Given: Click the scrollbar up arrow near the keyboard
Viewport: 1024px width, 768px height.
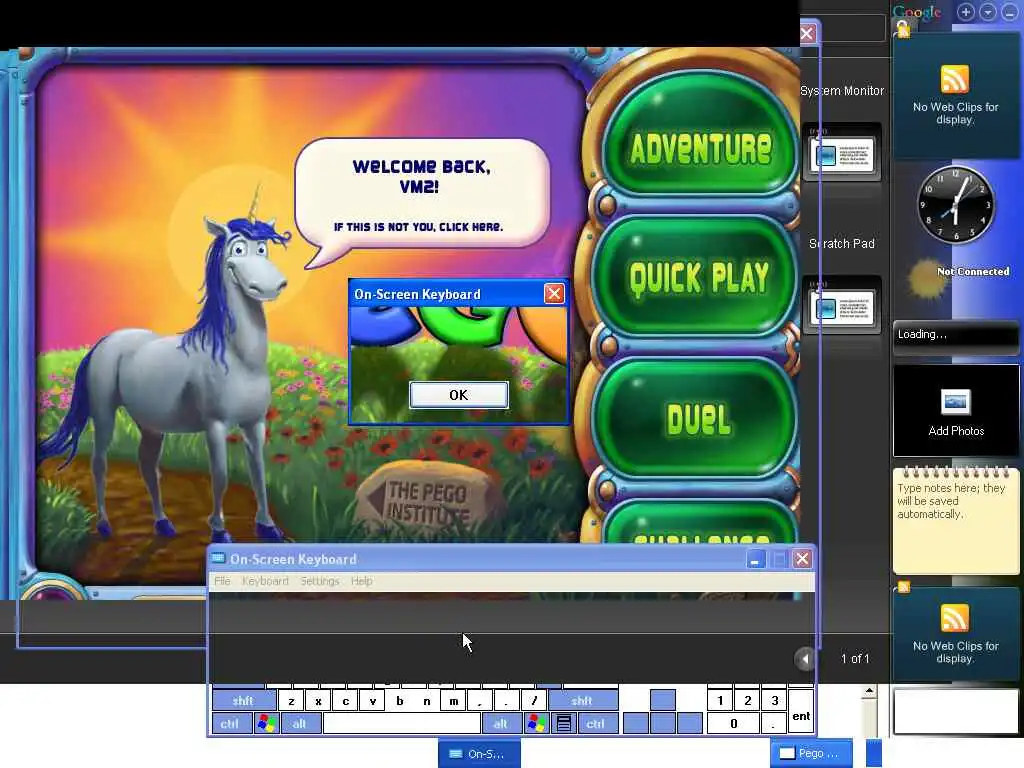Looking at the screenshot, I should pyautogui.click(x=869, y=691).
